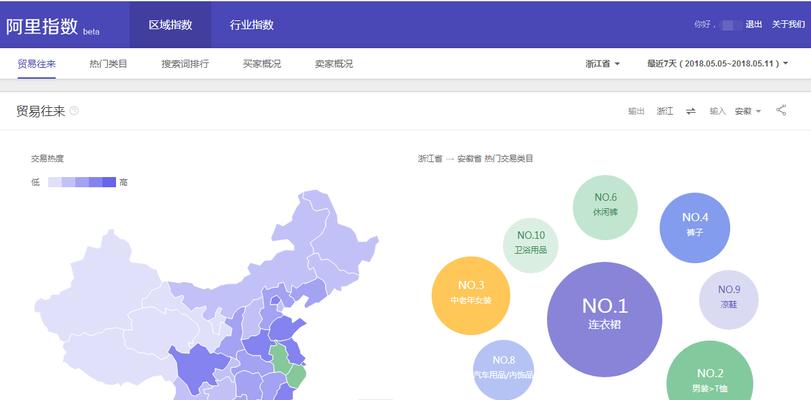Click the swap direction arrows icon
This screenshot has height=400, width=811.
point(691,111)
